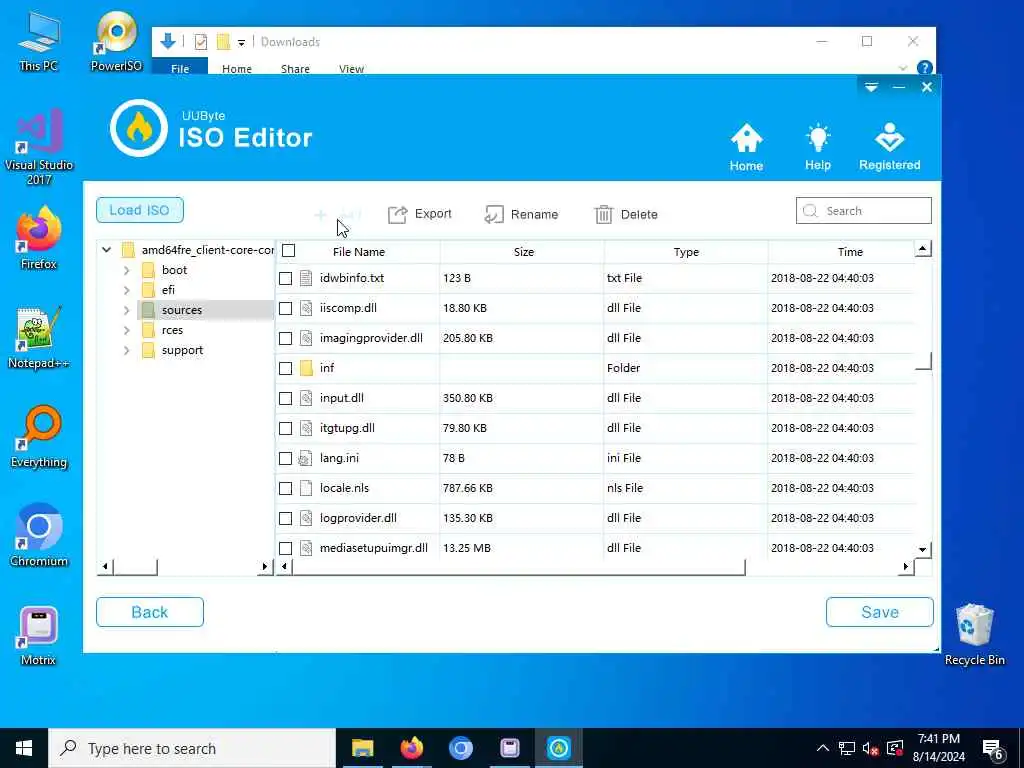Expand the support folder node
1024x768 pixels.
point(127,351)
